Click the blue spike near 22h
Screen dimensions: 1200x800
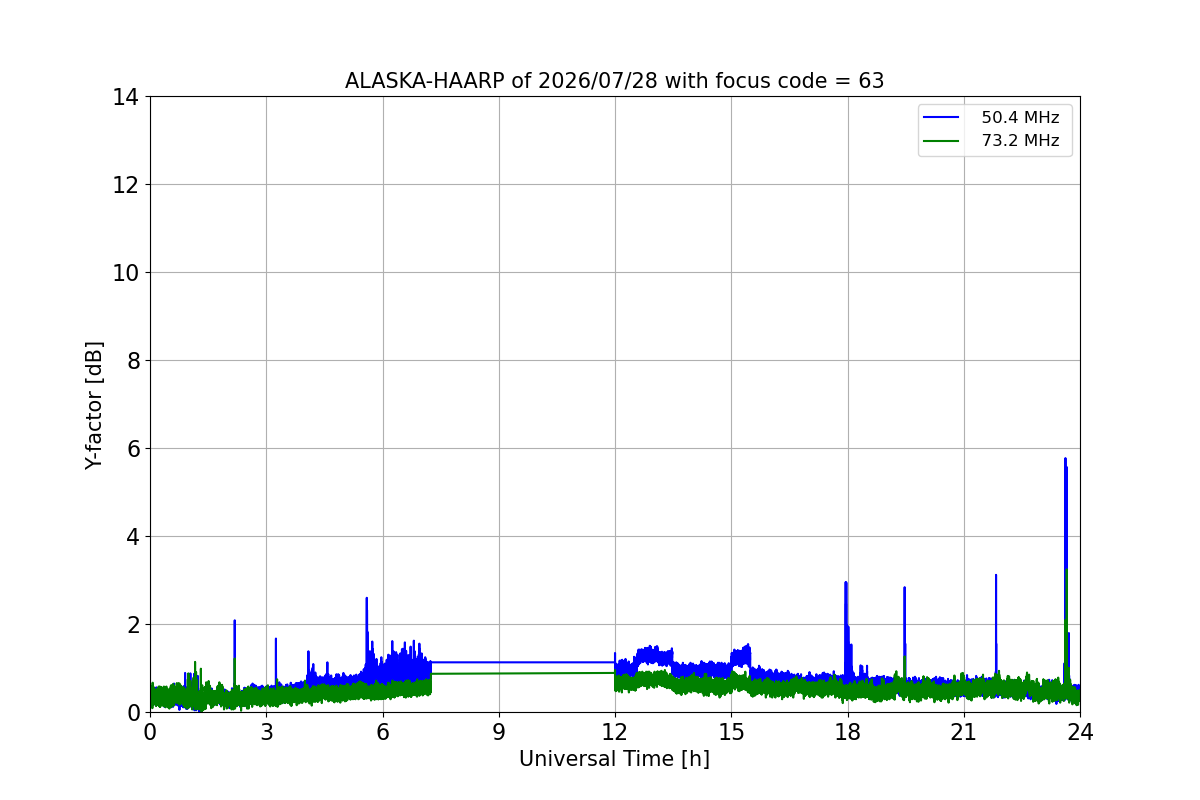[996, 577]
